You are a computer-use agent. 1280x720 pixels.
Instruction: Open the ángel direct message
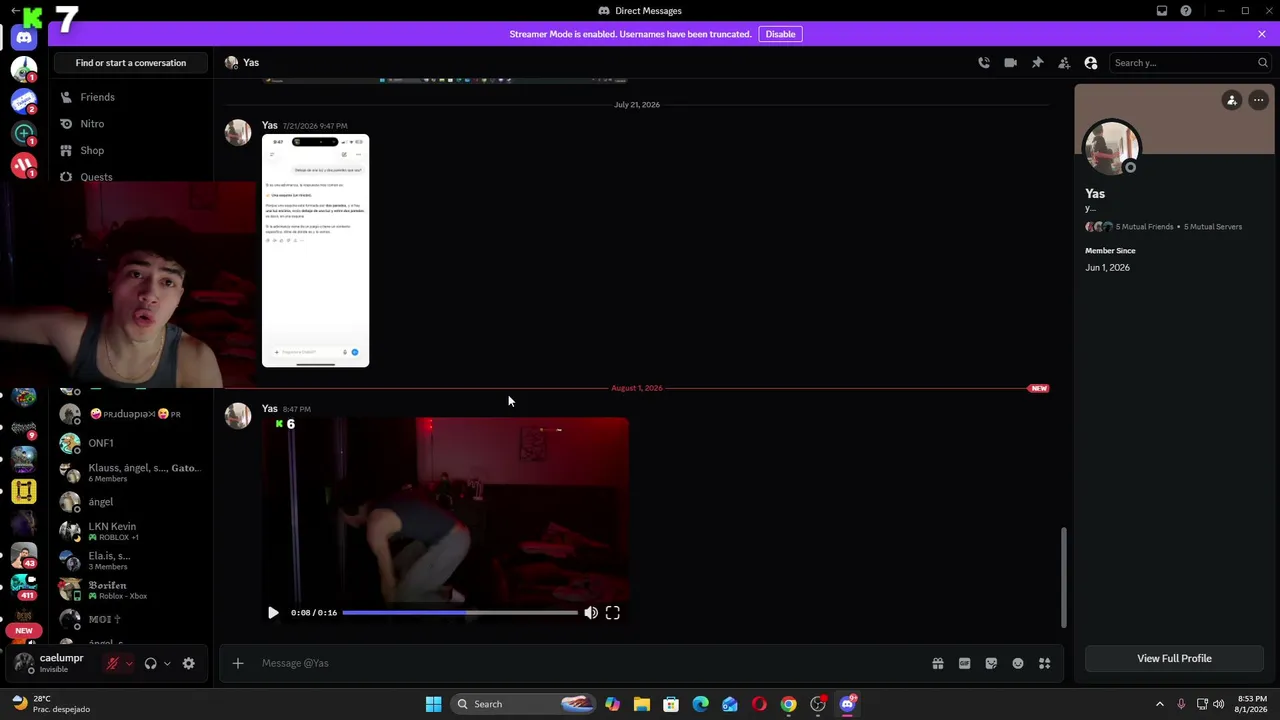(x=132, y=502)
